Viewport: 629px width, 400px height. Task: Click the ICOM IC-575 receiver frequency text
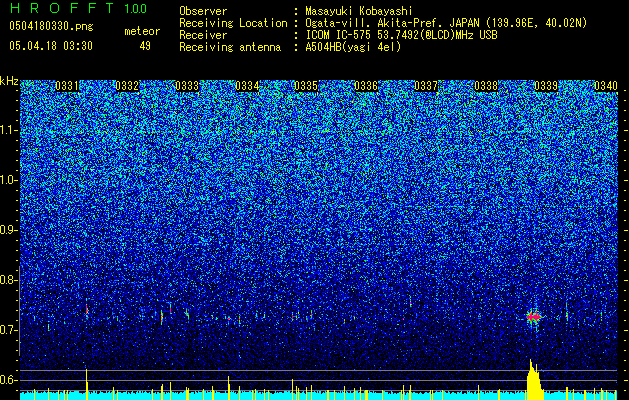(x=401, y=35)
